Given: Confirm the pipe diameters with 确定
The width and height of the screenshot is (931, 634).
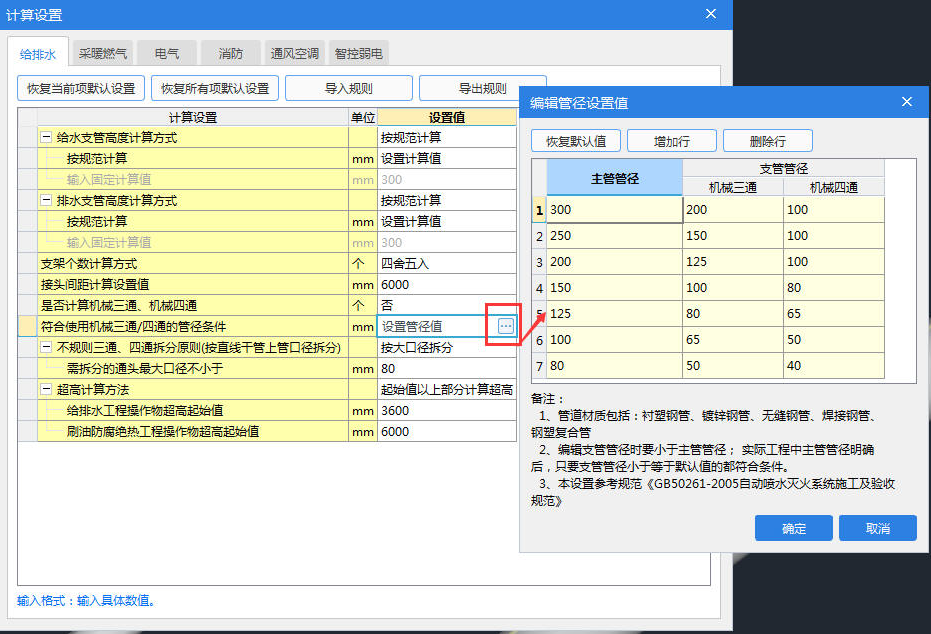Looking at the screenshot, I should pyautogui.click(x=793, y=528).
